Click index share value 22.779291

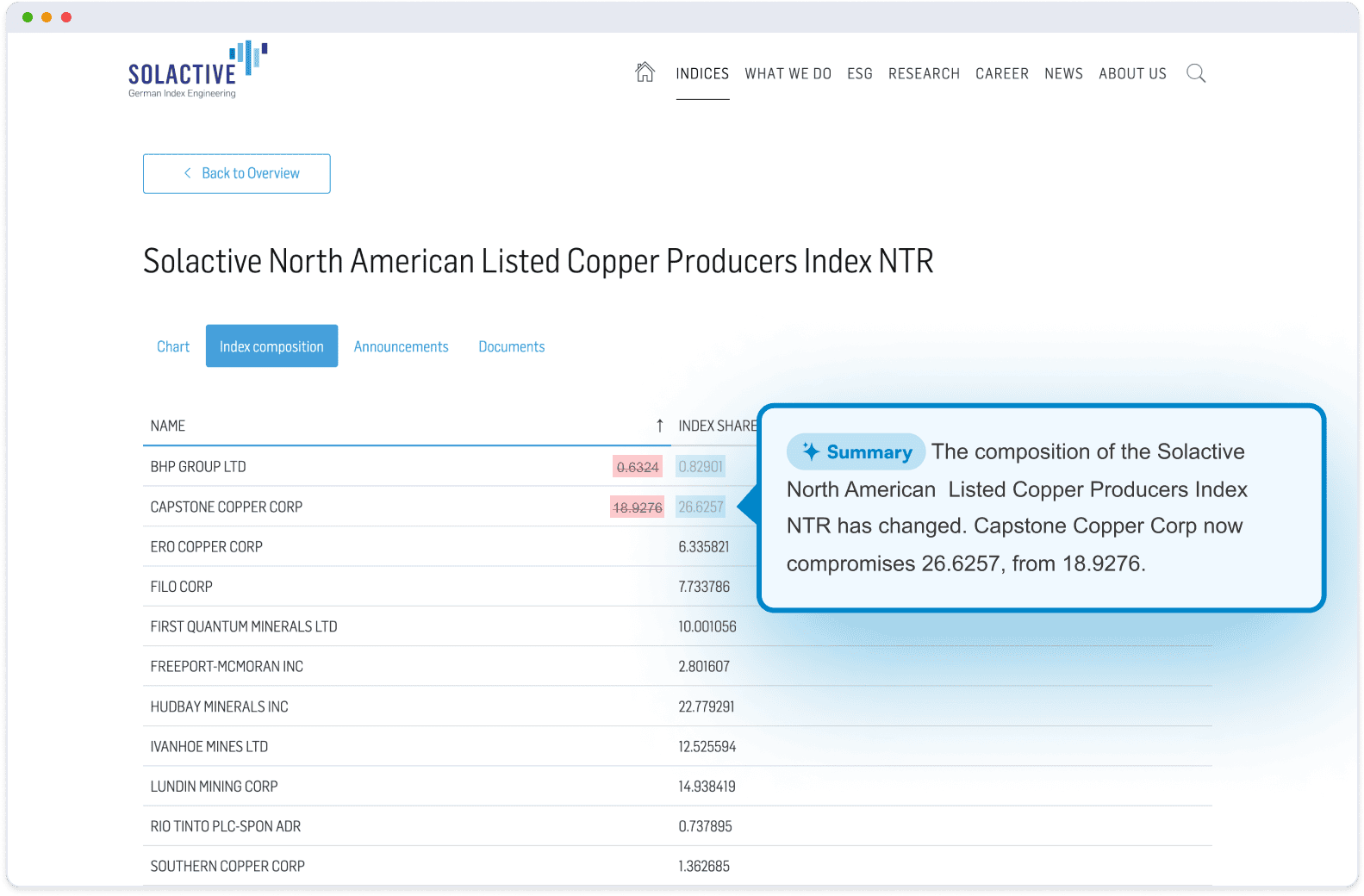coord(707,706)
